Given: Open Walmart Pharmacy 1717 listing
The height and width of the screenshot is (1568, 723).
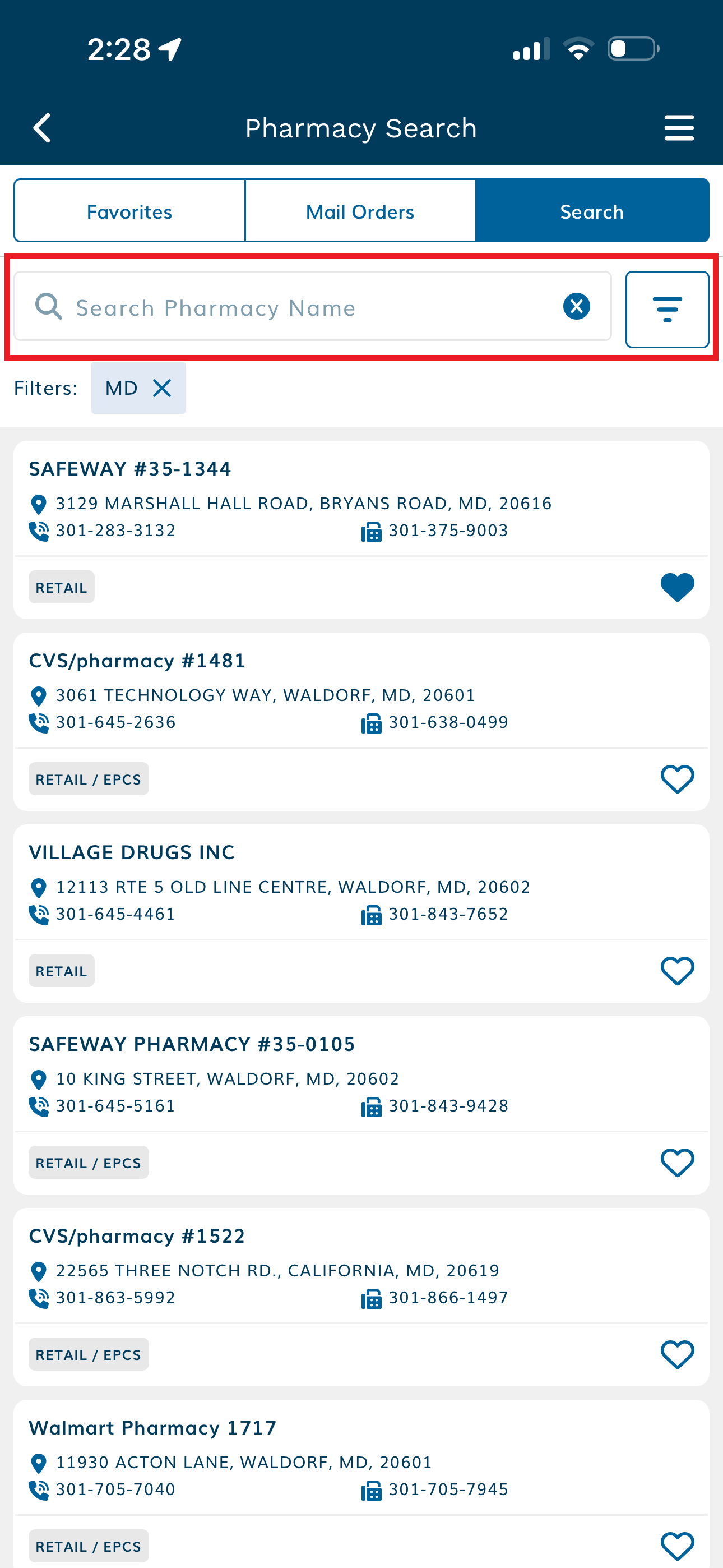Looking at the screenshot, I should (x=153, y=1427).
